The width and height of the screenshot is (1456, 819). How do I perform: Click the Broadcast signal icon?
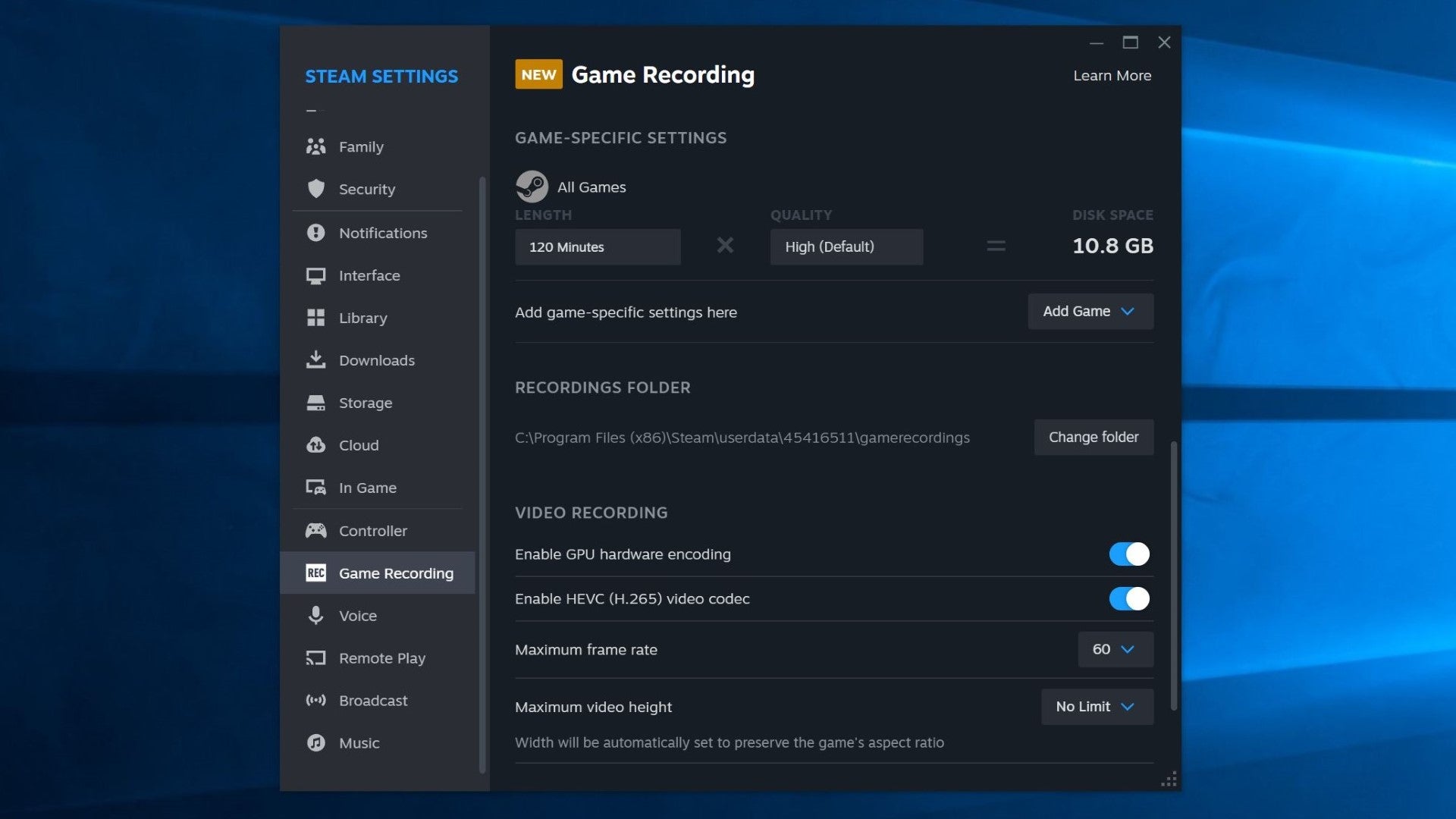point(317,701)
